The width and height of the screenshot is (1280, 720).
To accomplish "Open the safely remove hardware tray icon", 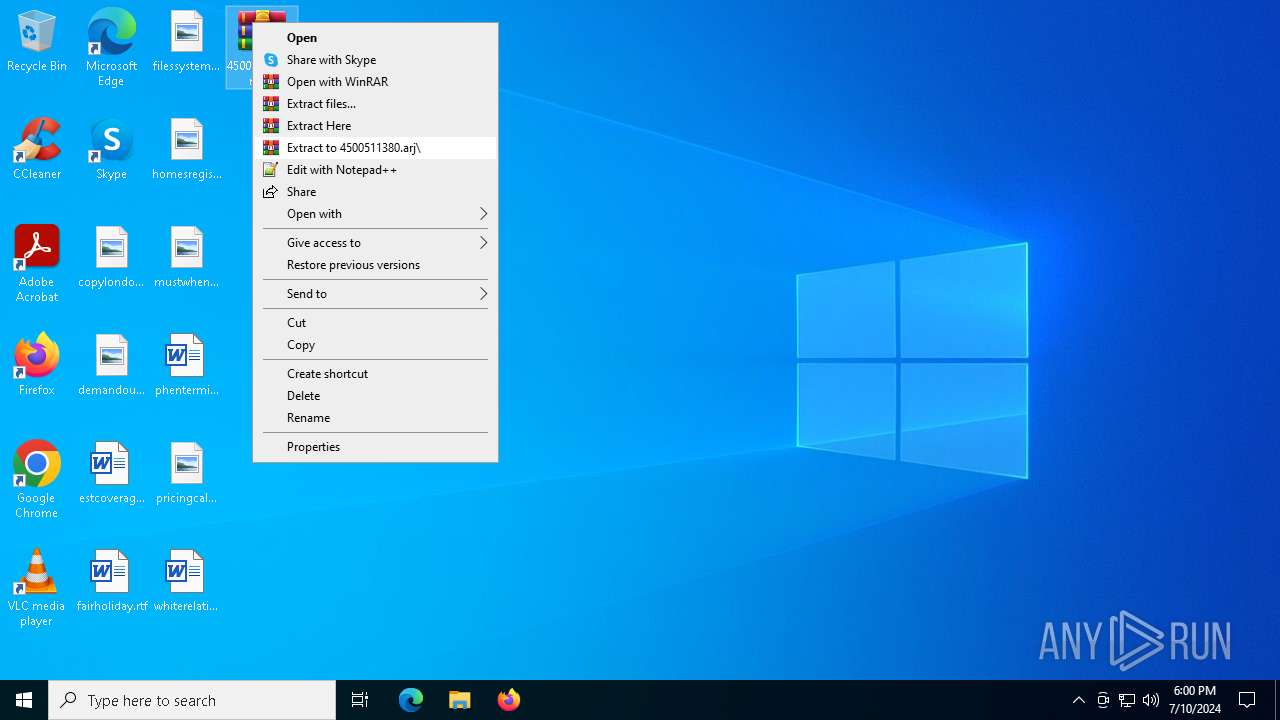I will [1103, 700].
